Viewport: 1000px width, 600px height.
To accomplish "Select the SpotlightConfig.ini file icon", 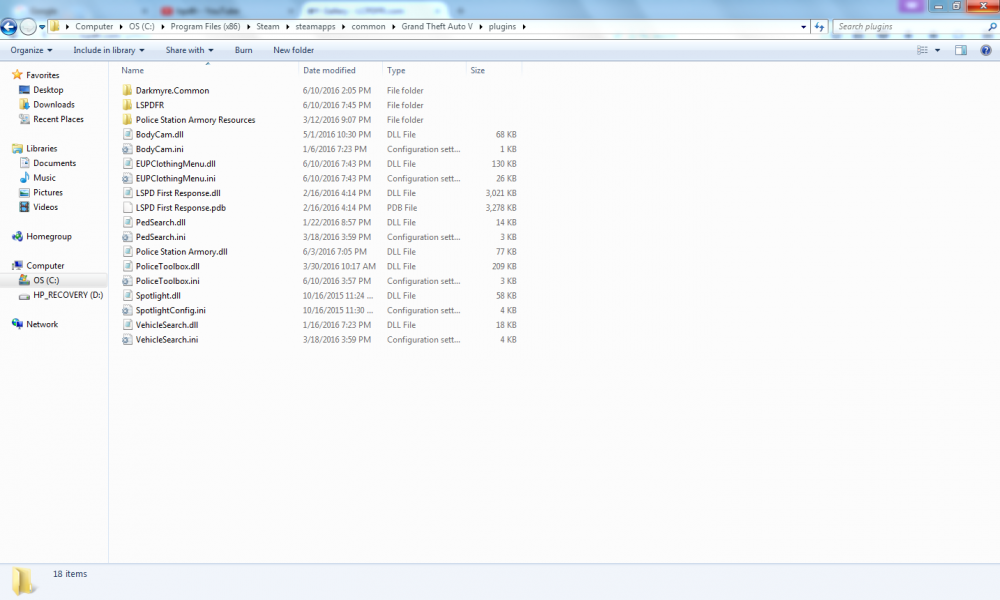I will point(127,311).
